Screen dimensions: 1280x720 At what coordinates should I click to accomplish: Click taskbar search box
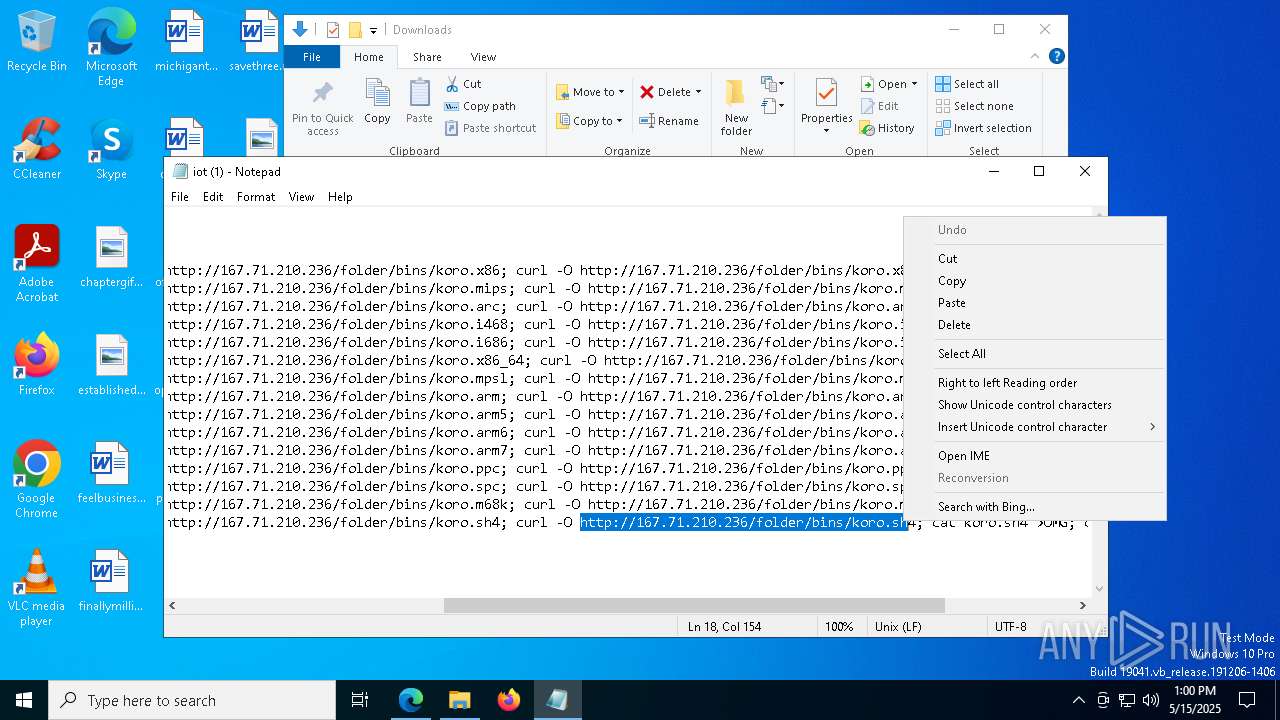[192, 700]
